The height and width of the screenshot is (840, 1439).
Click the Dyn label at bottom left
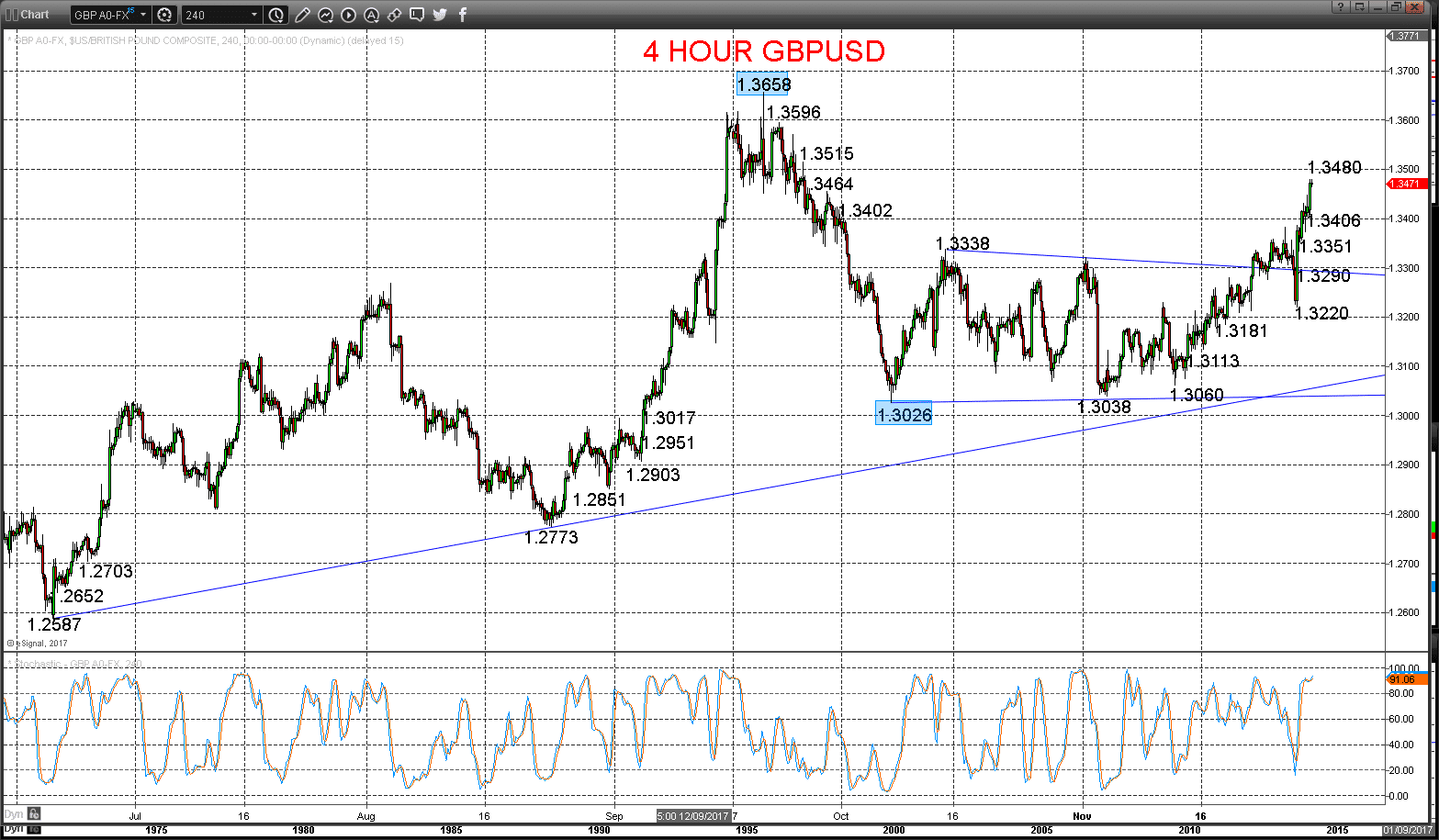pyautogui.click(x=14, y=813)
